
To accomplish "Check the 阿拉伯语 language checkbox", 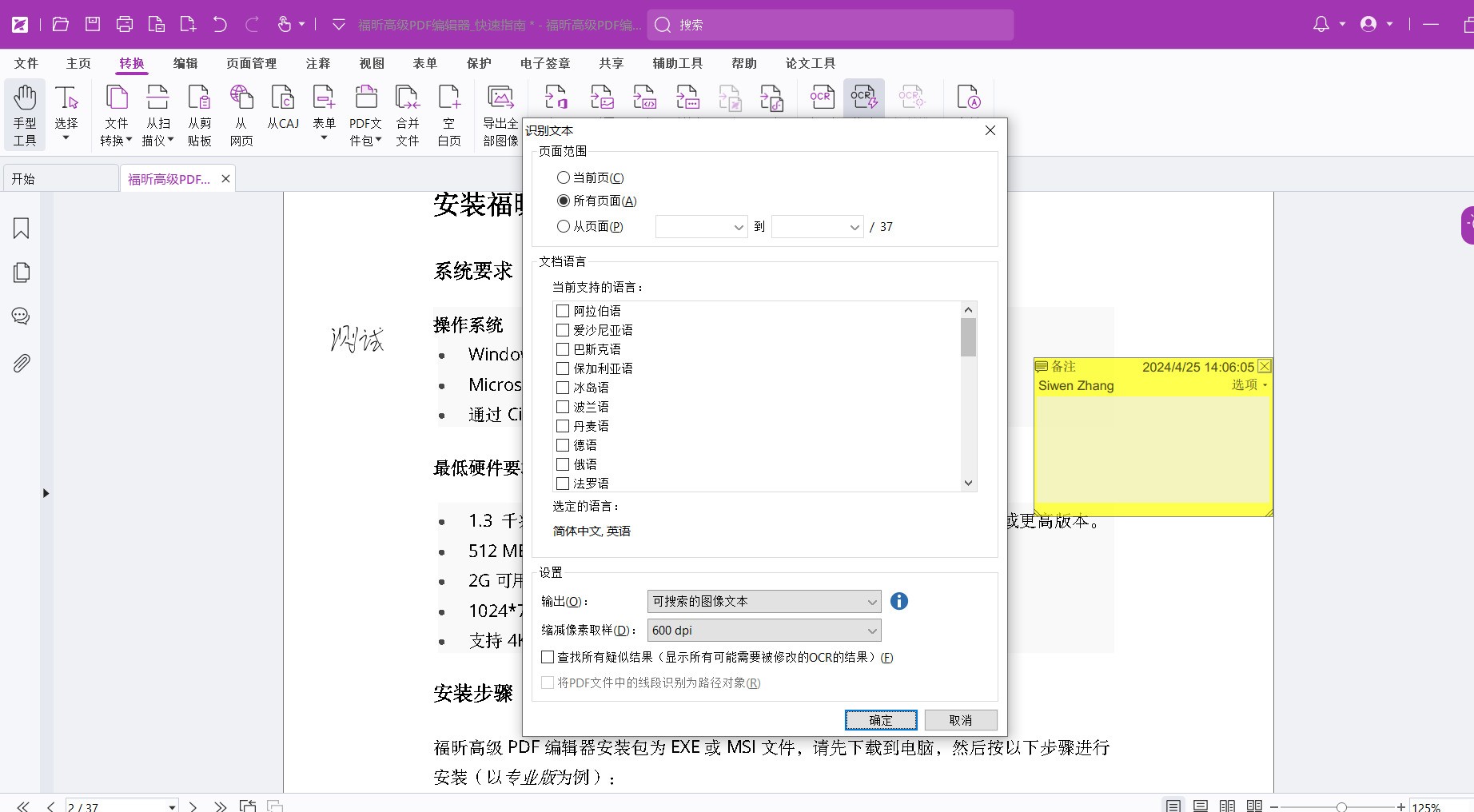I will pos(563,311).
